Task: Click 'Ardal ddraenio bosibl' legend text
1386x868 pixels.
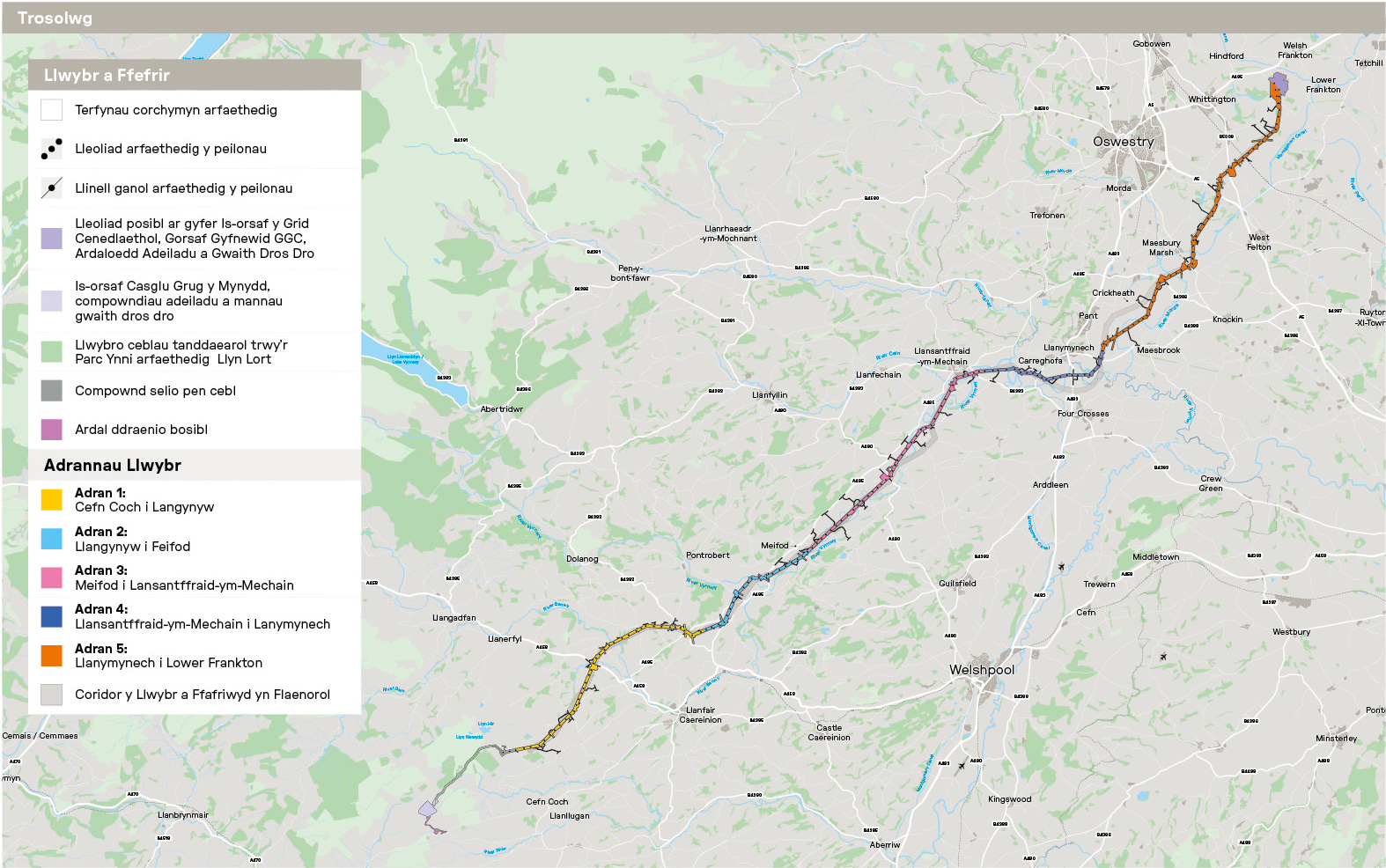Action: [x=142, y=430]
